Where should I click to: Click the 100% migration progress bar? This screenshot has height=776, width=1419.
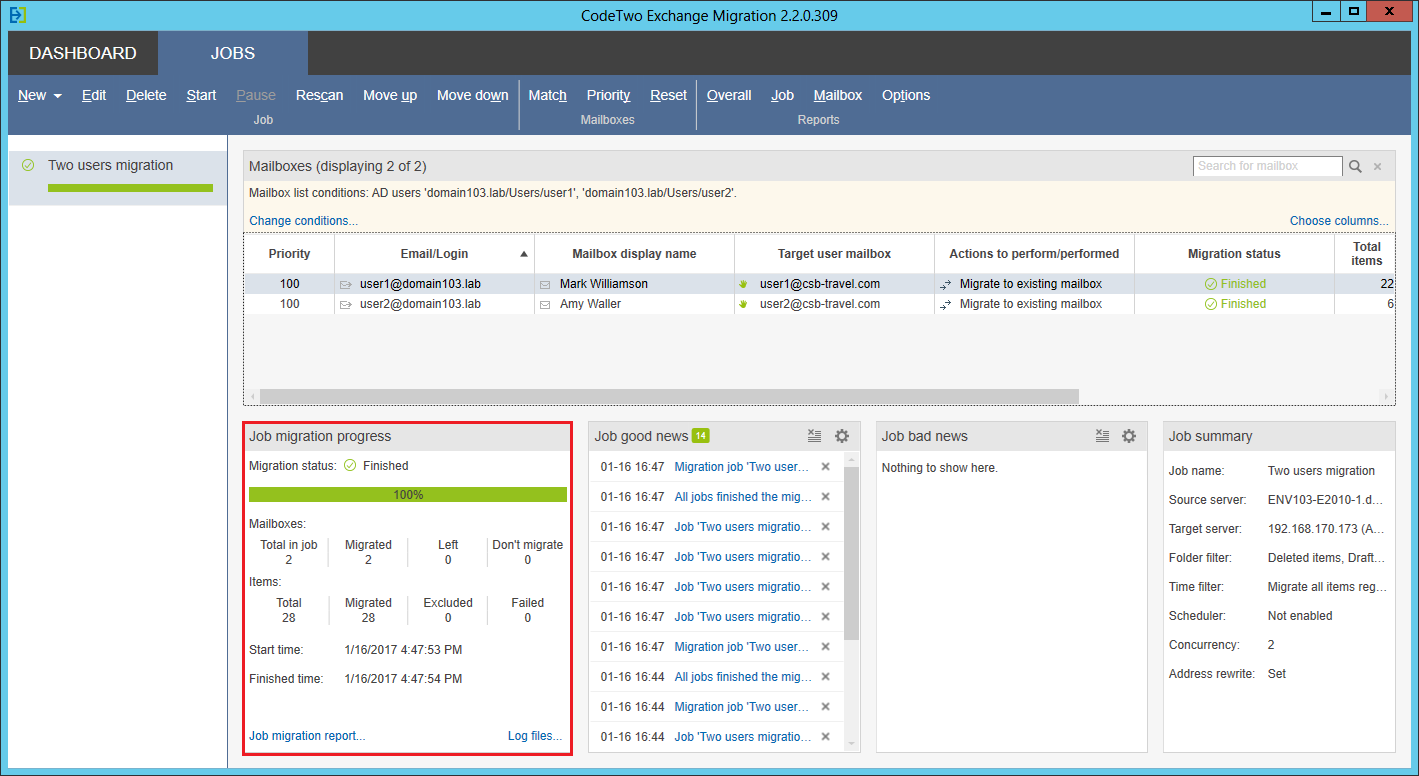407,493
